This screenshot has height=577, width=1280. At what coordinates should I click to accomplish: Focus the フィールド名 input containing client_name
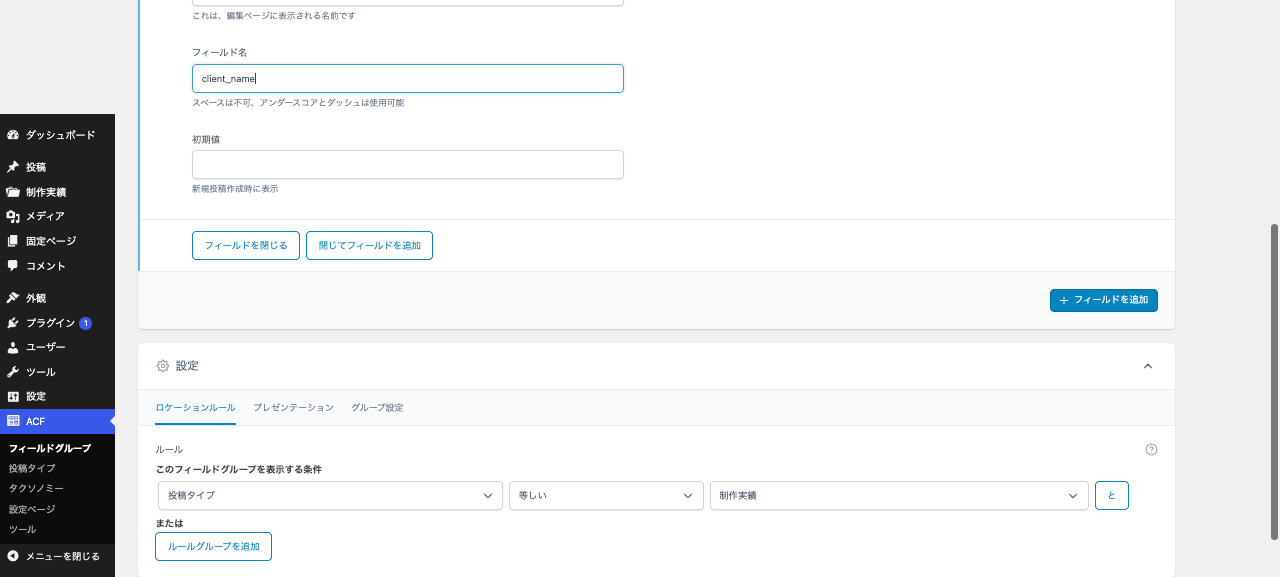point(408,78)
